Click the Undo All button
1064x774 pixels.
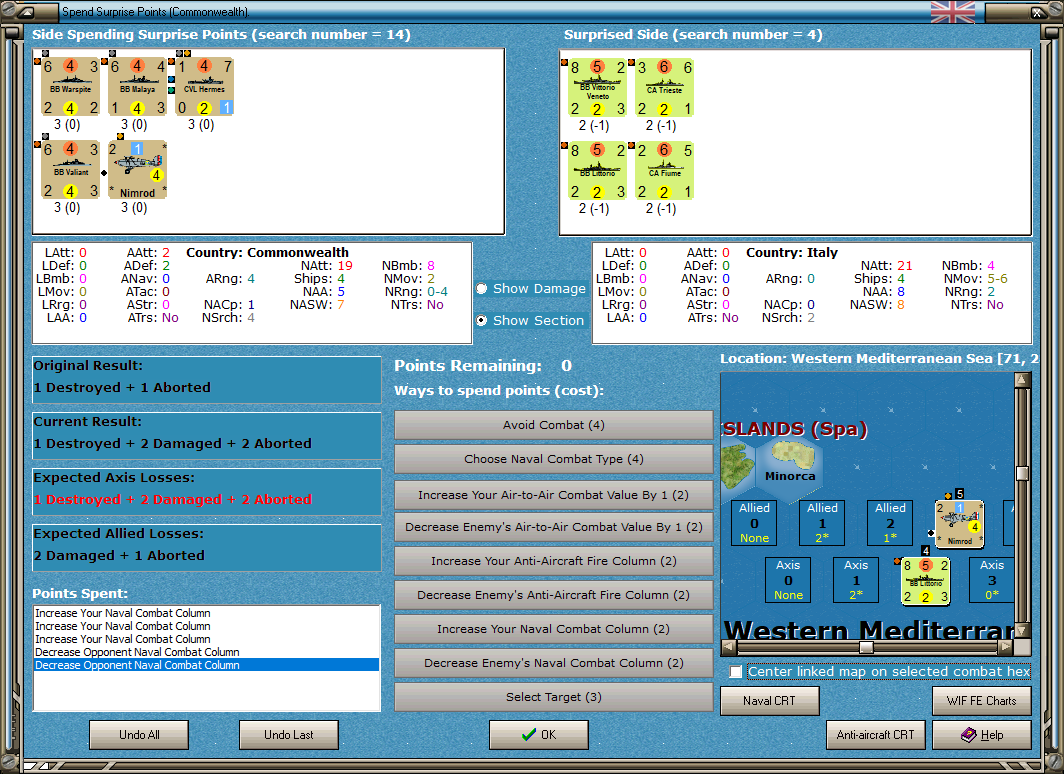(139, 735)
